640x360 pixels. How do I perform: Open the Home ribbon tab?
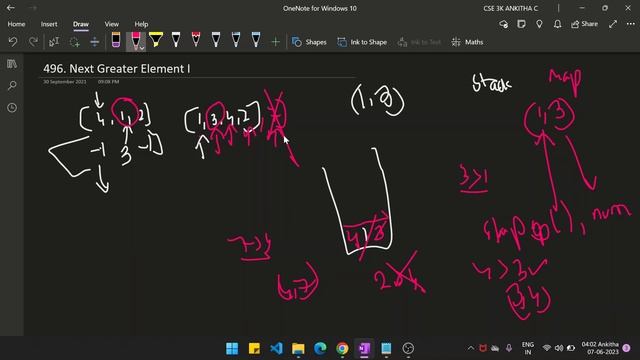point(16,24)
